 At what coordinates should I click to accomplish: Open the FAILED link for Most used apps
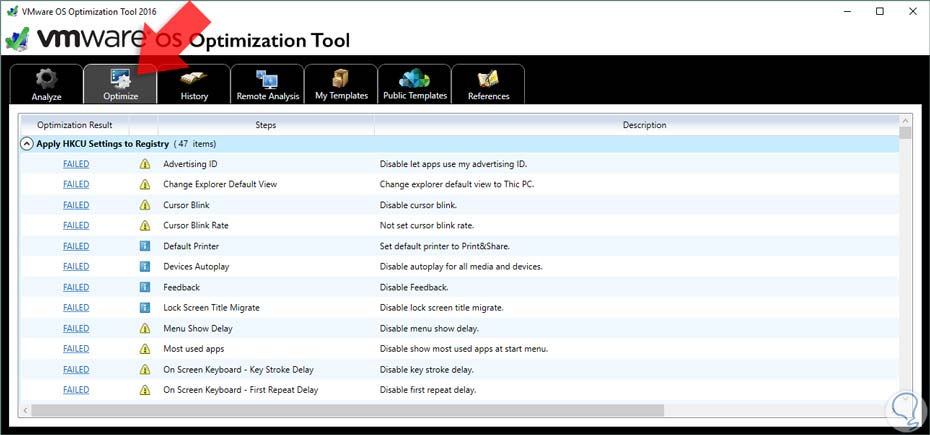[x=76, y=348]
